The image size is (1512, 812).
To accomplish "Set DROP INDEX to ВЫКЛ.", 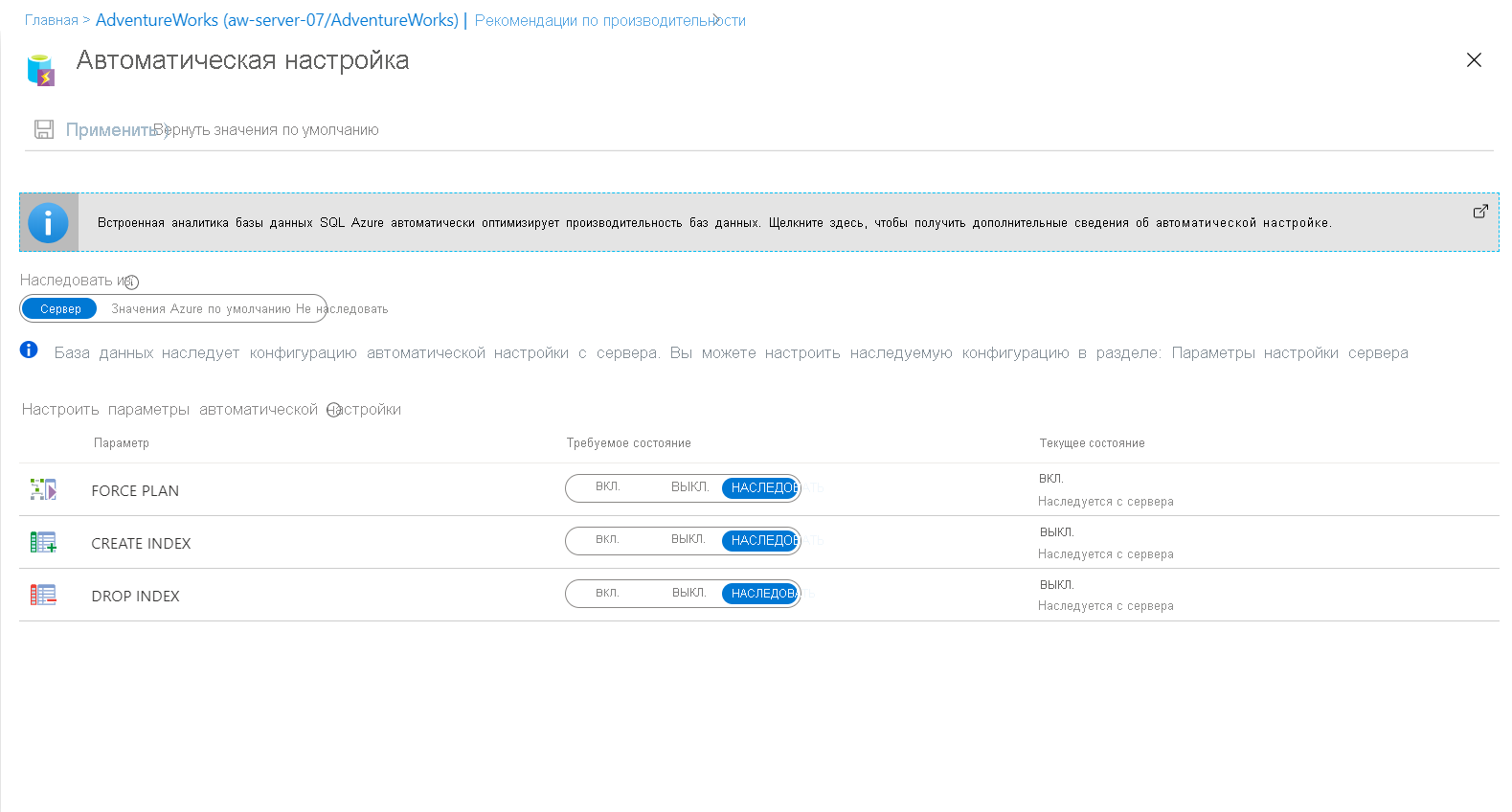I will 688,594.
